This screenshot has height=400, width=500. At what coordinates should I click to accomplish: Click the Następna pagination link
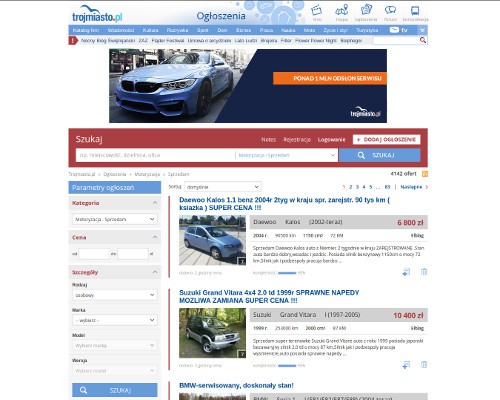point(411,187)
